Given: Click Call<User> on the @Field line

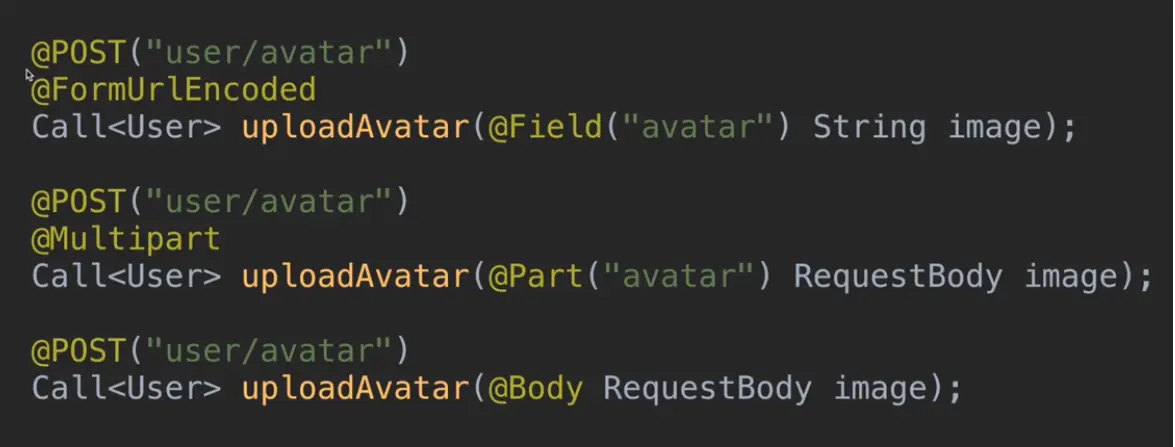Looking at the screenshot, I should (x=126, y=128).
